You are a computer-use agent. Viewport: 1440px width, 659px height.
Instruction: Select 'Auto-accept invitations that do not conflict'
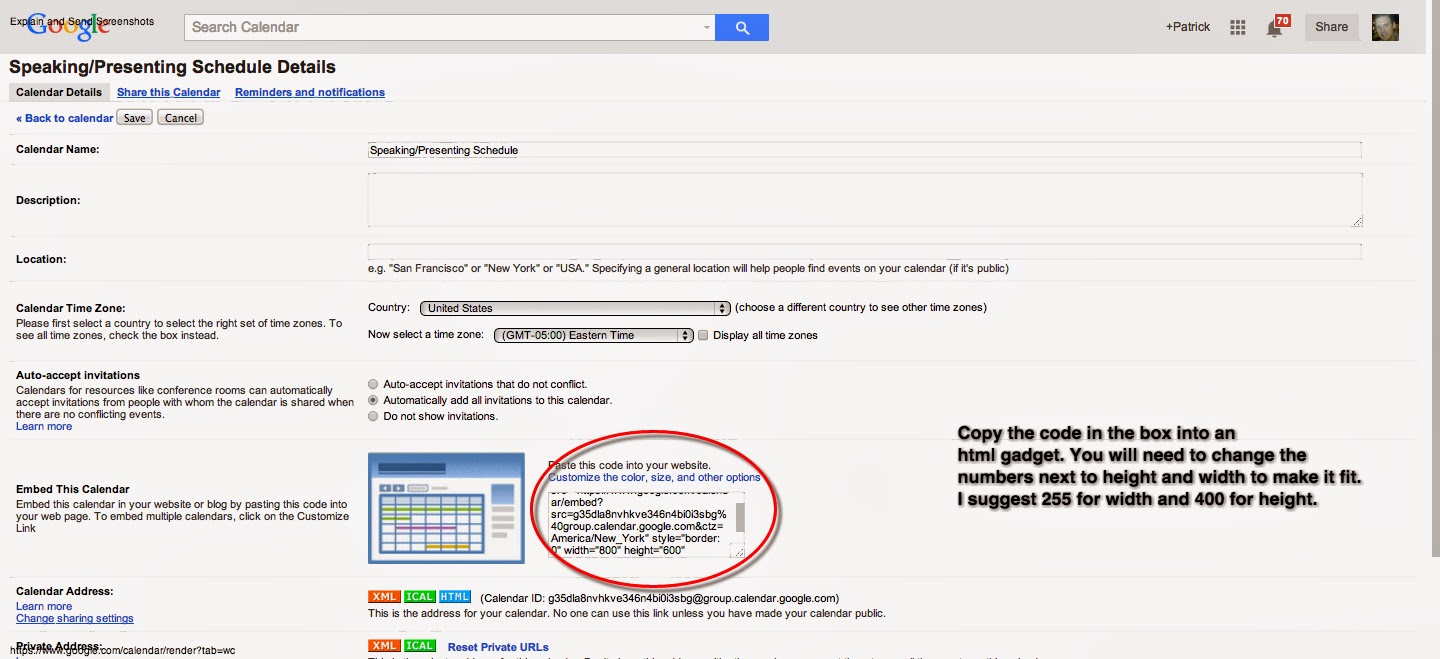pyautogui.click(x=374, y=384)
